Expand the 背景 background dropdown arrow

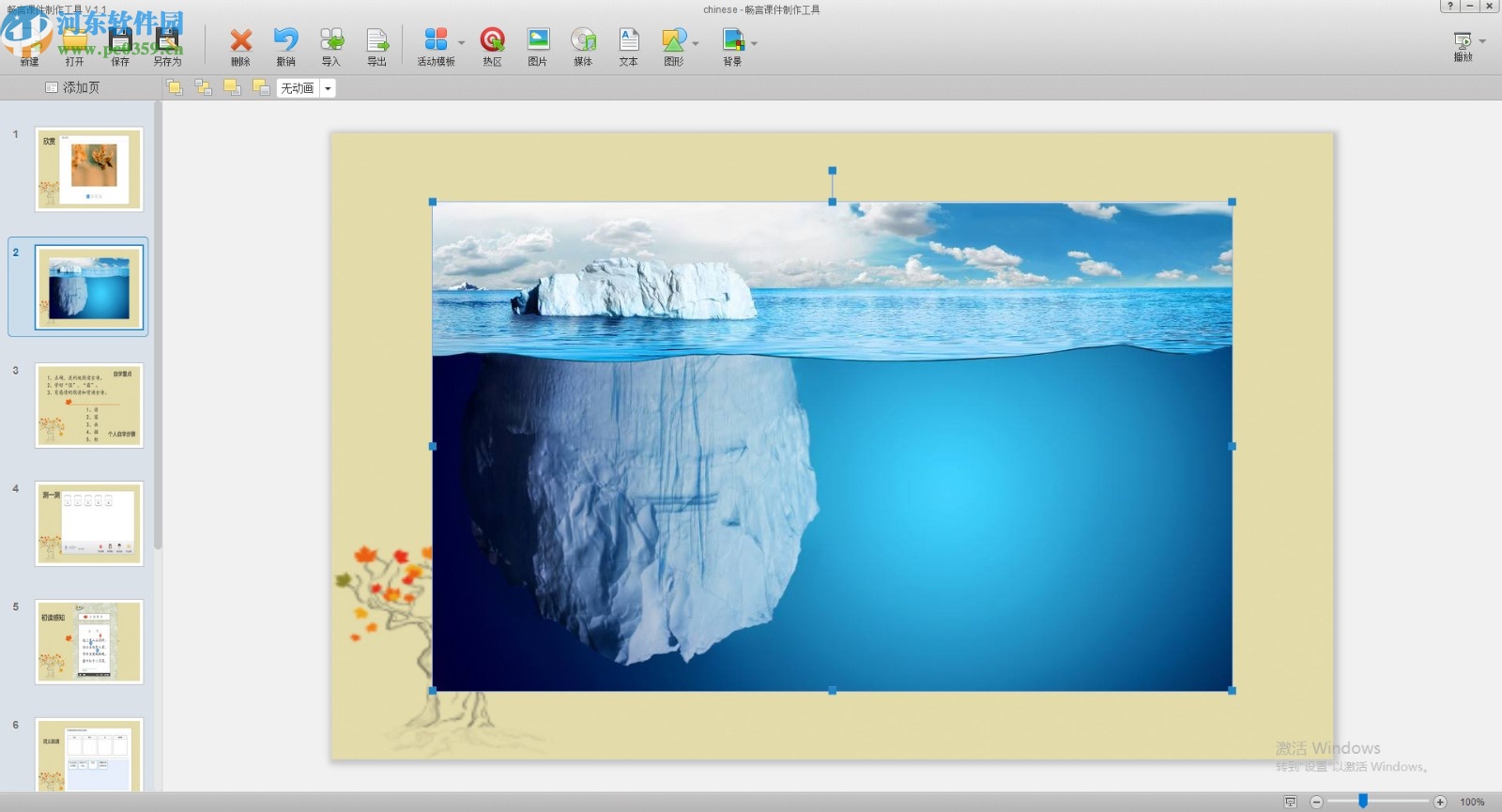[x=754, y=43]
